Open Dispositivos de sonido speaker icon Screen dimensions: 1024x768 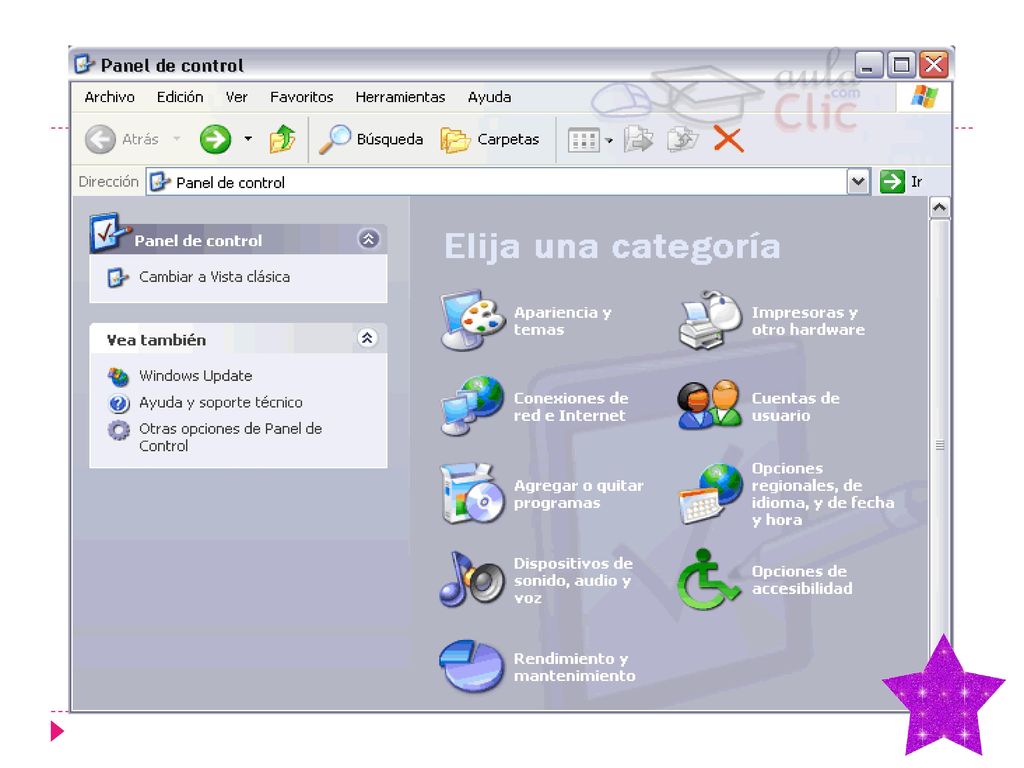pos(473,579)
